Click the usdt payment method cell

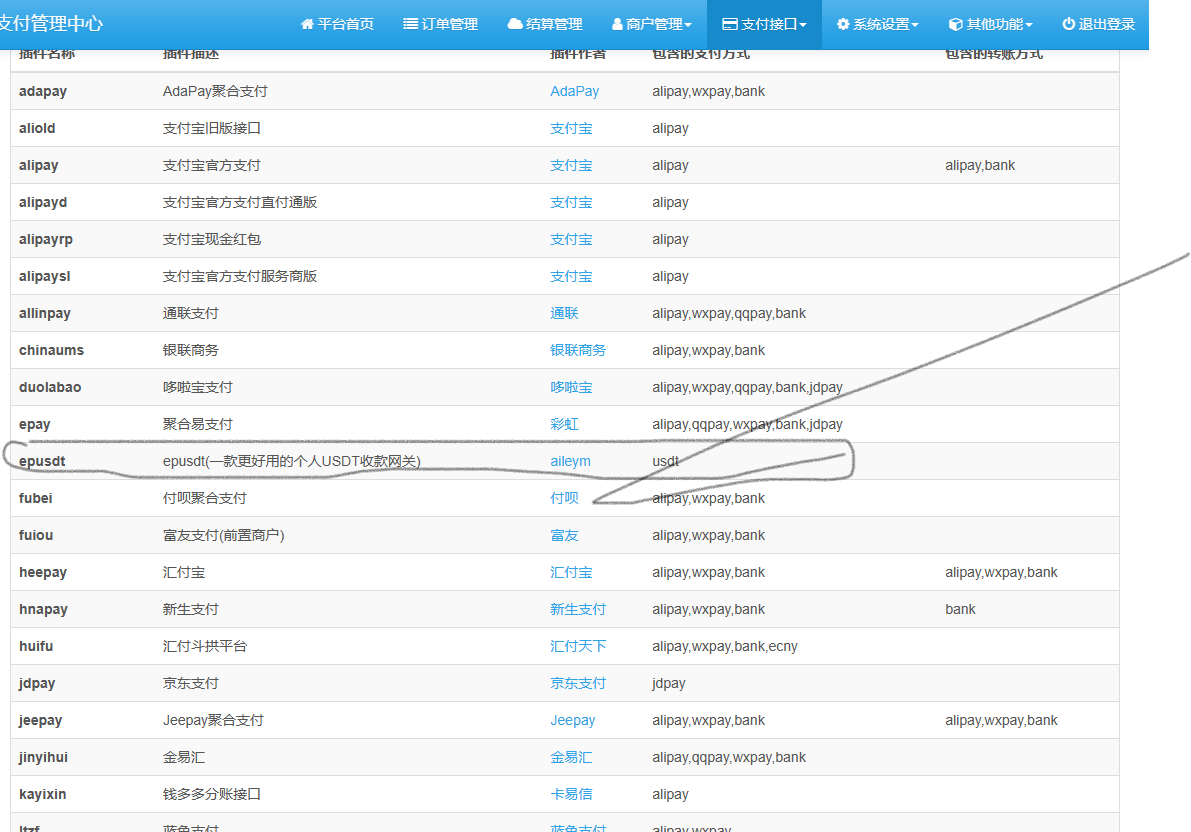pyautogui.click(x=665, y=461)
